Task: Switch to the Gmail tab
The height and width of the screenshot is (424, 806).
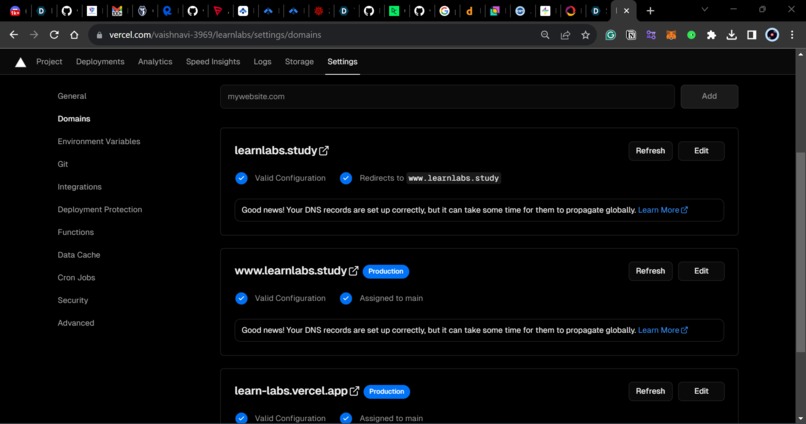Action: (x=117, y=11)
